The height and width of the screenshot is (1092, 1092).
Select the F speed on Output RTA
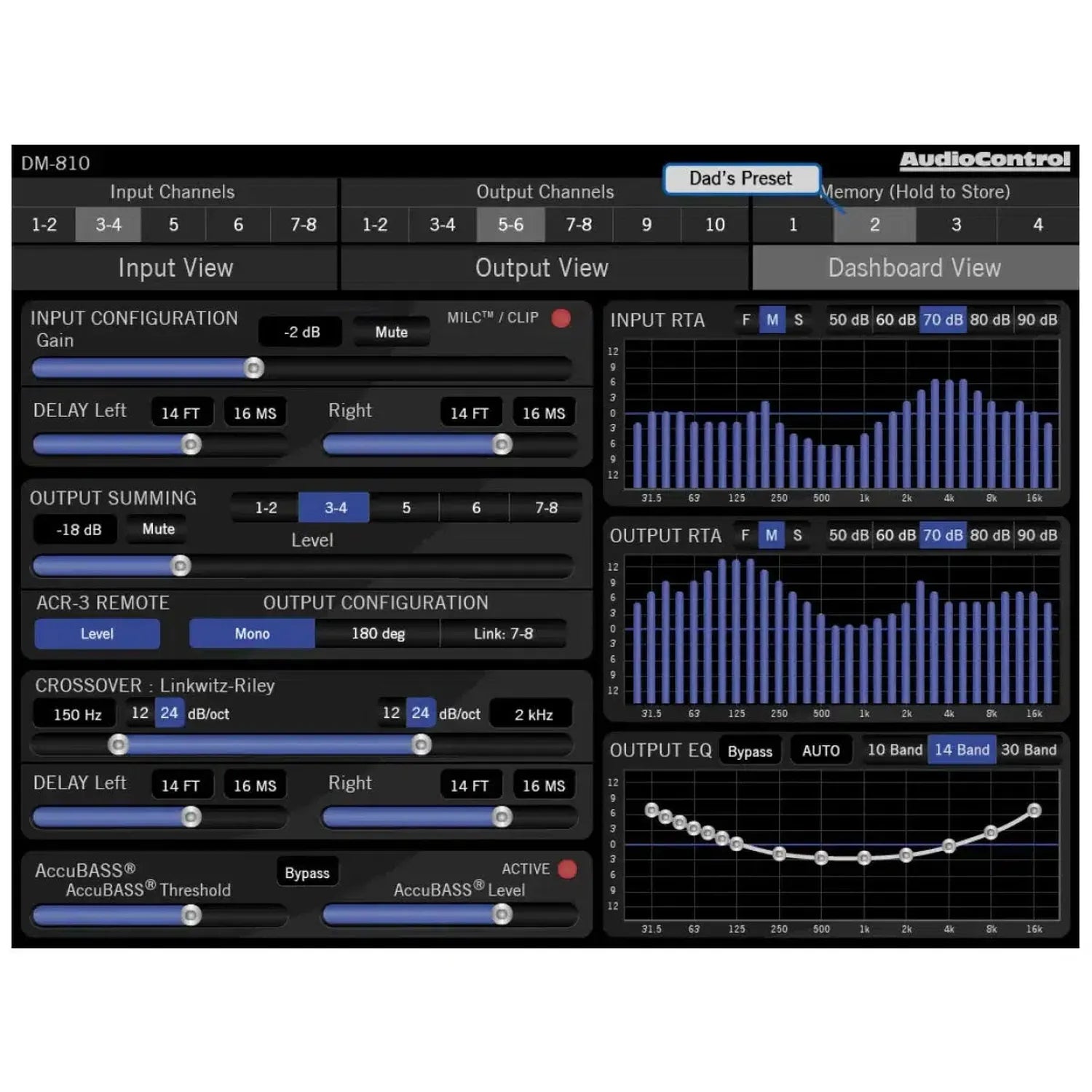(x=745, y=535)
